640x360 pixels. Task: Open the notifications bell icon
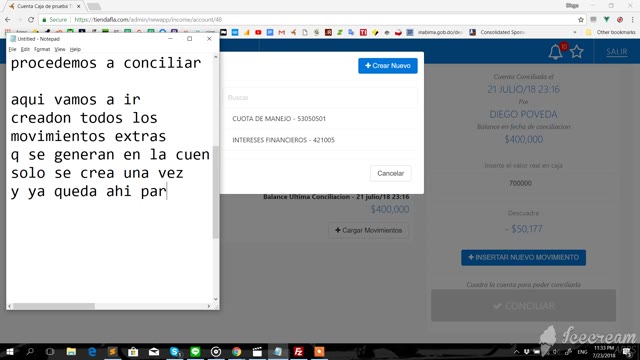click(555, 52)
